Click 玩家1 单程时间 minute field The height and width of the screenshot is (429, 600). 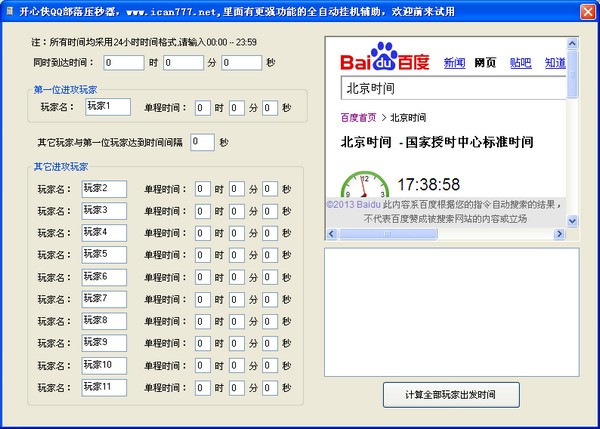click(236, 108)
